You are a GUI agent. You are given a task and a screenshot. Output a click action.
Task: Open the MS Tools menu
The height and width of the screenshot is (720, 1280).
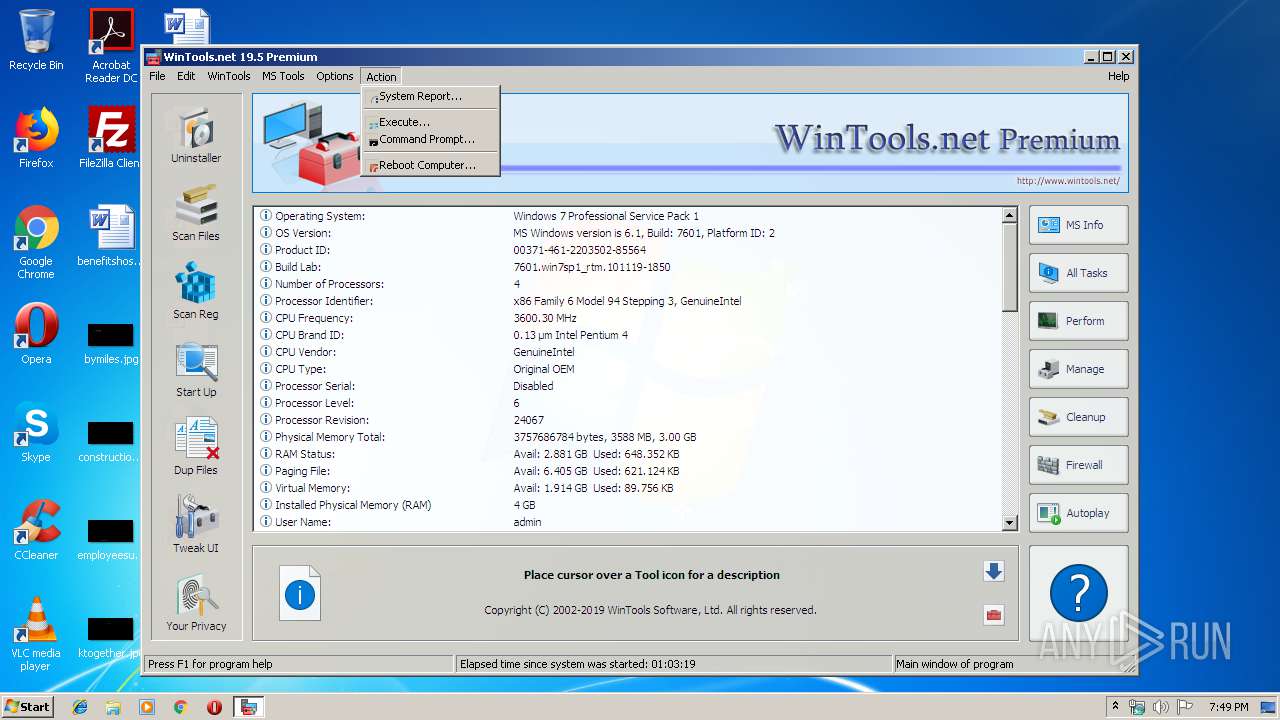pyautogui.click(x=283, y=76)
